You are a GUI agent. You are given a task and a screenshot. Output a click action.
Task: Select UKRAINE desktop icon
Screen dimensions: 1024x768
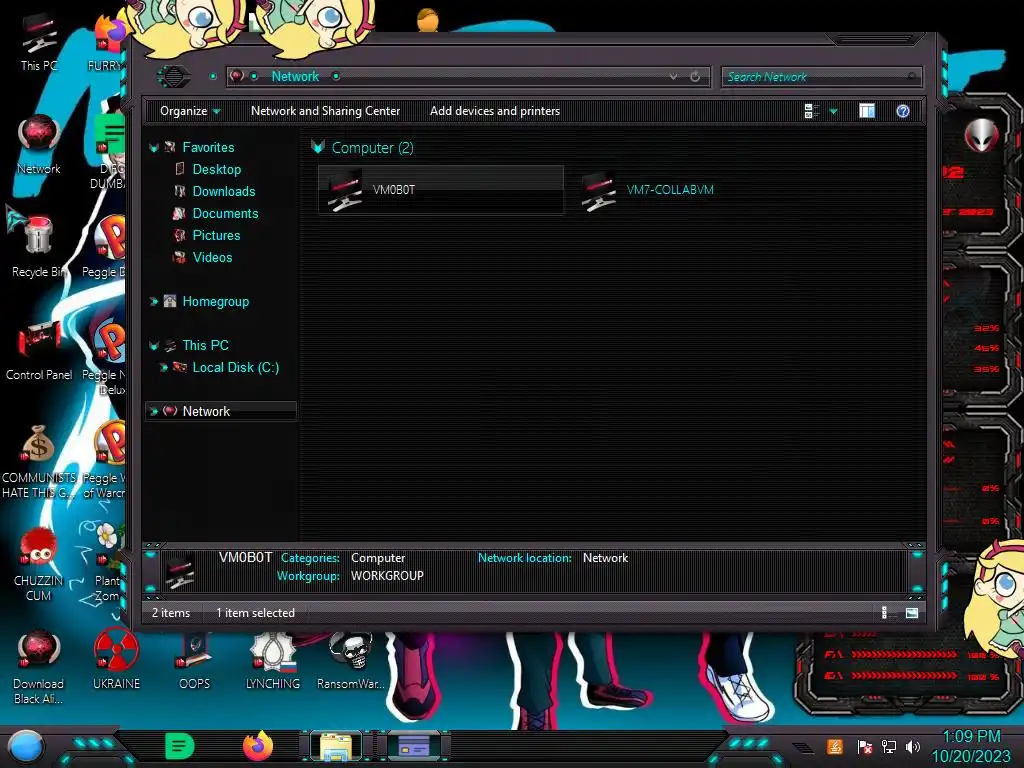[x=116, y=660]
